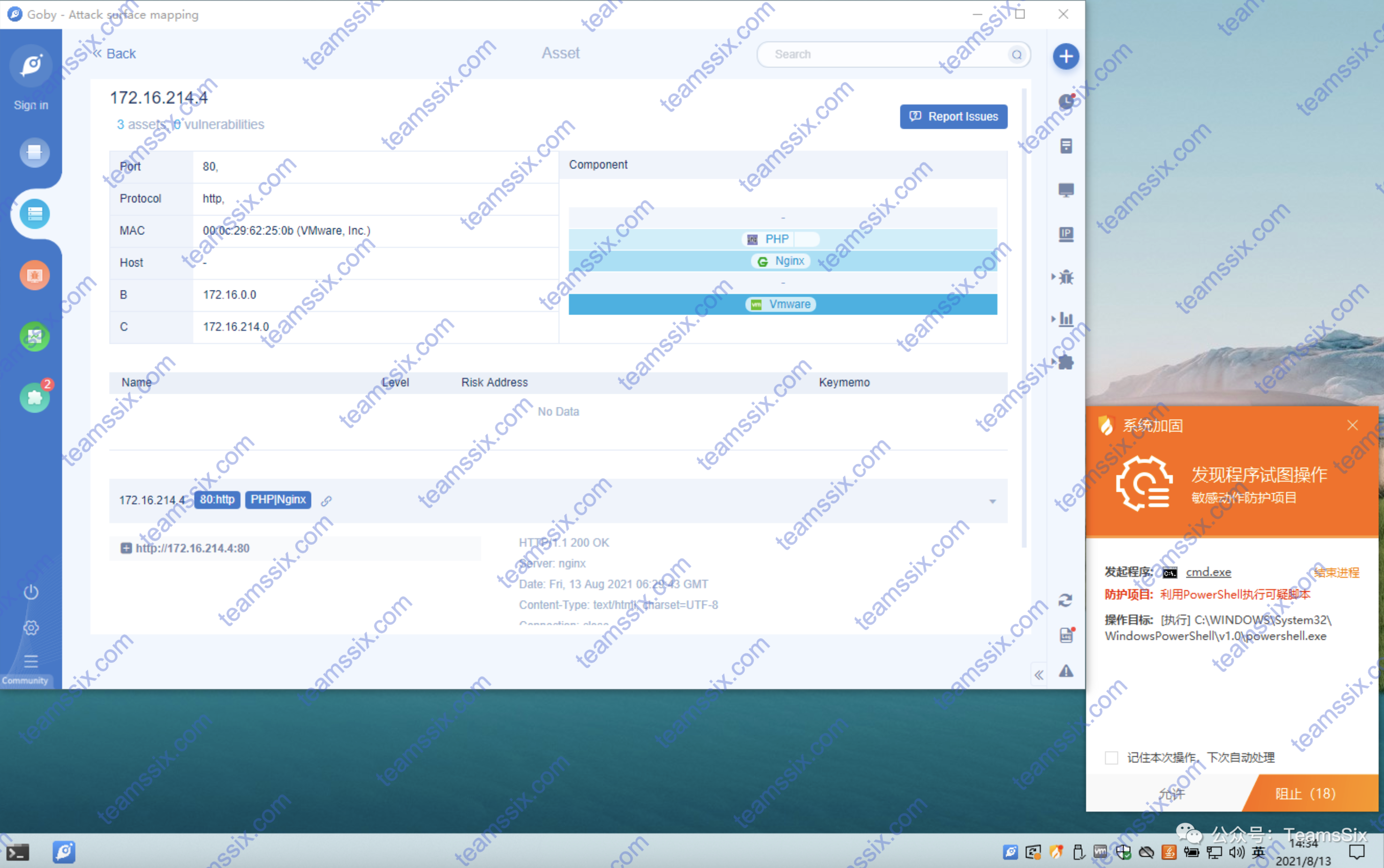Expand the http://172.16.214.4:80 plus box
The height and width of the screenshot is (868, 1384).
[126, 548]
